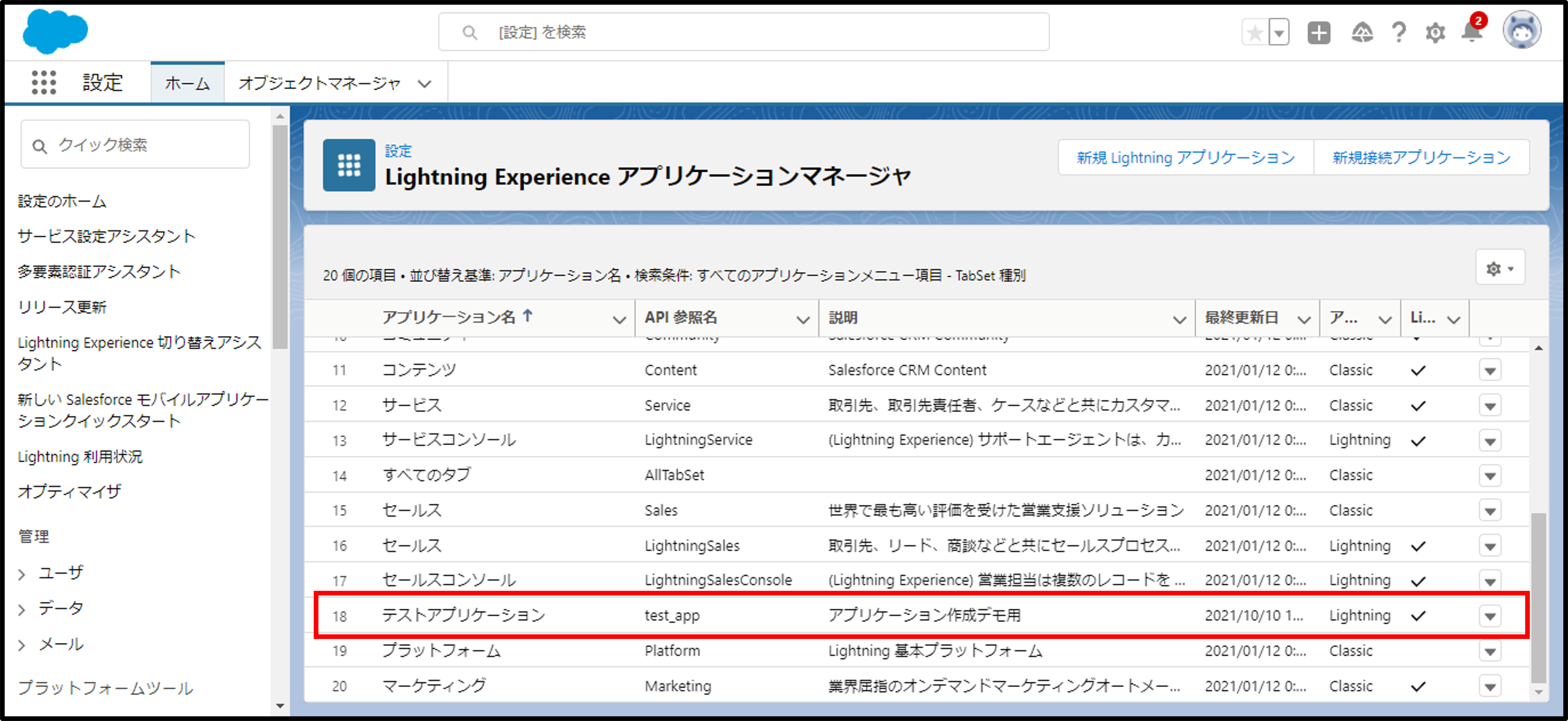Open the global actions plus icon
This screenshot has width=1568, height=721.
click(x=1318, y=32)
